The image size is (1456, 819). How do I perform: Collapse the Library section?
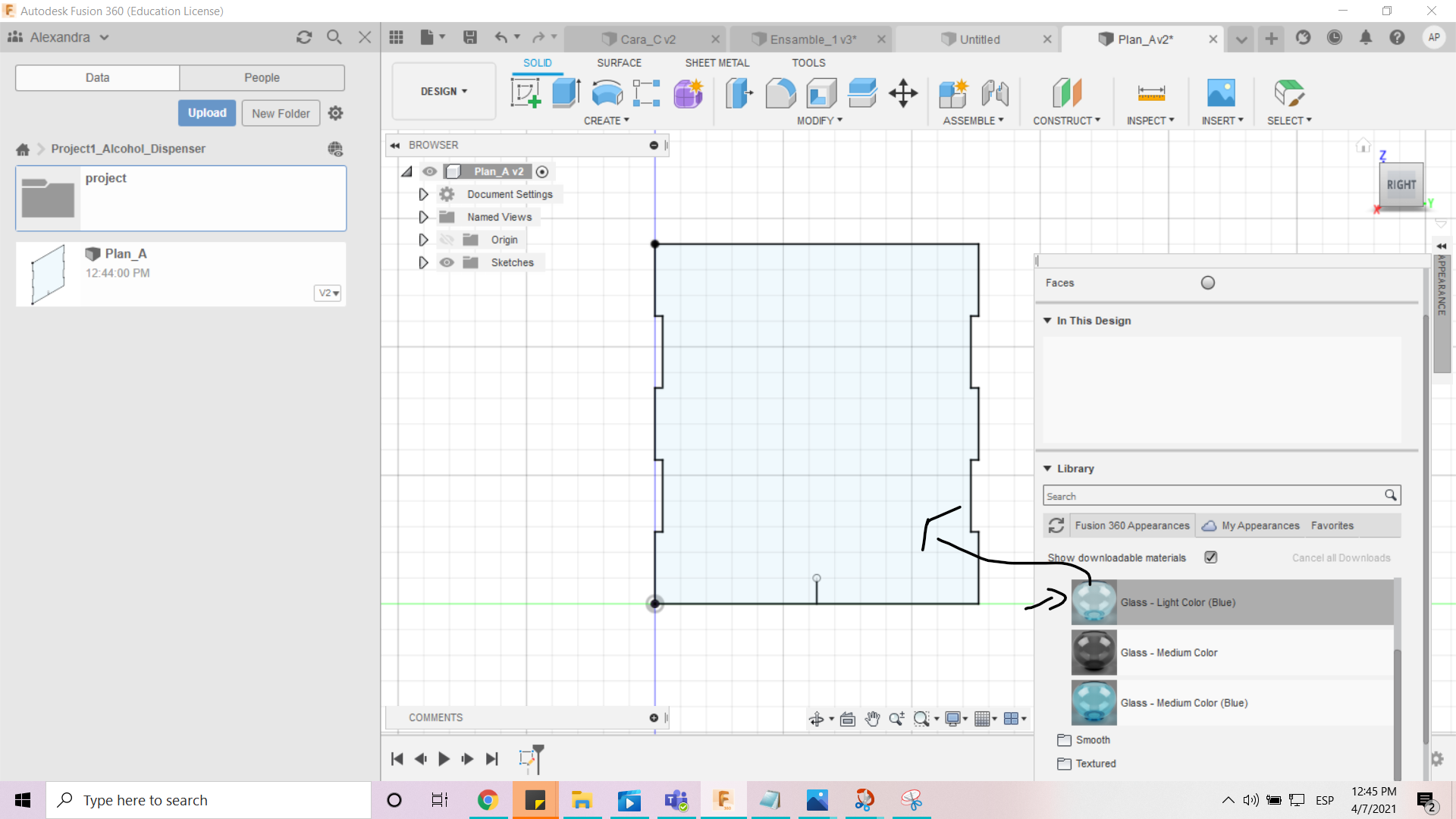[1047, 469]
